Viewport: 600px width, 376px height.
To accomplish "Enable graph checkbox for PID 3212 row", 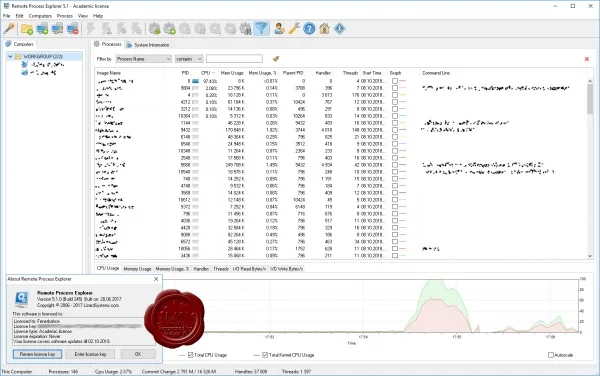I will click(x=395, y=109).
